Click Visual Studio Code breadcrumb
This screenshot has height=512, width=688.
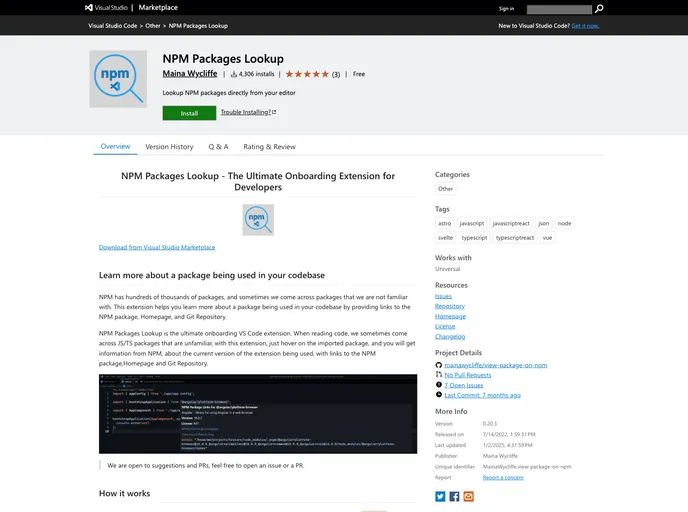tap(113, 26)
